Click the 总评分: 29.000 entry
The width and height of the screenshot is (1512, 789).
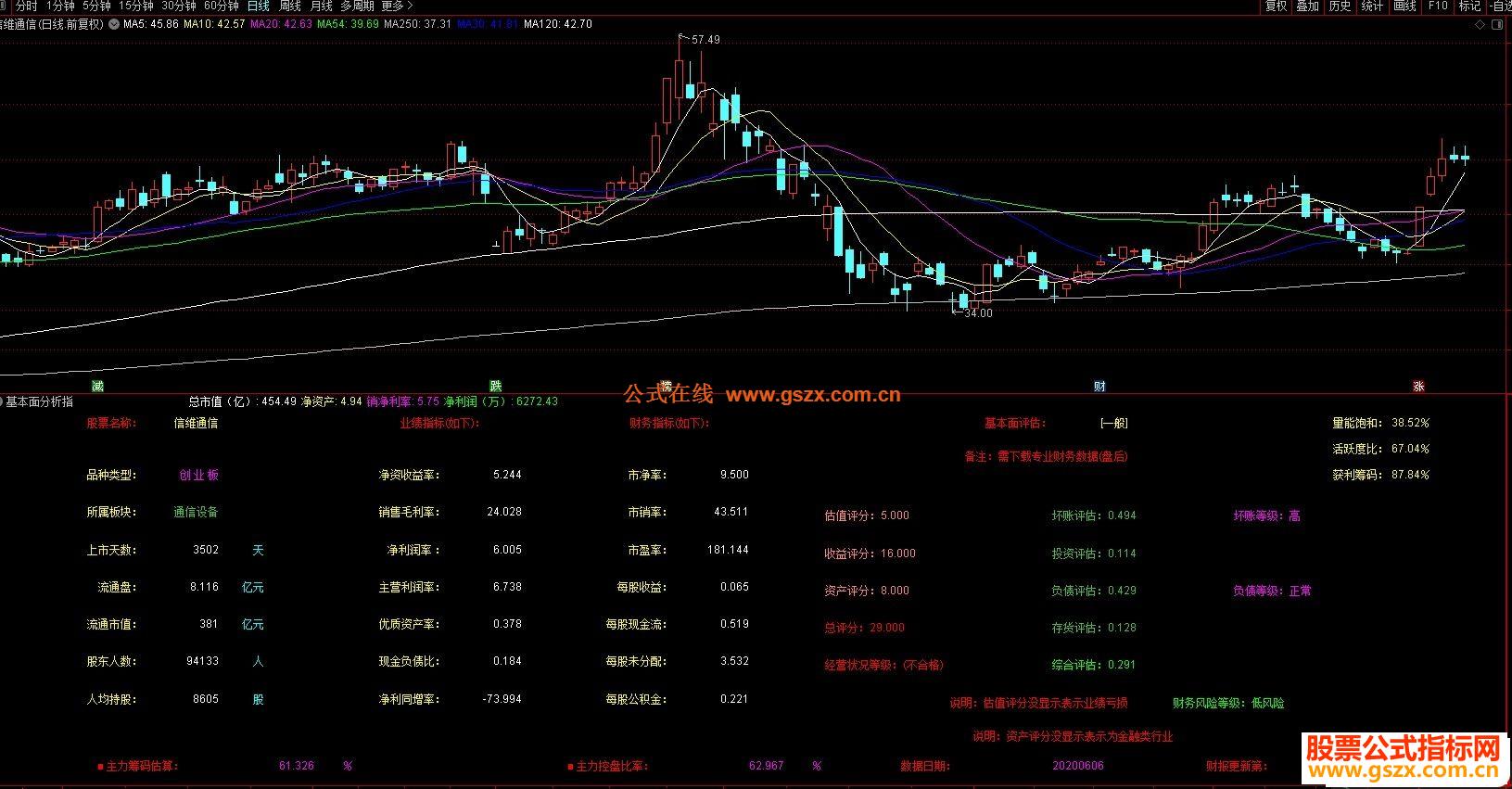point(864,628)
